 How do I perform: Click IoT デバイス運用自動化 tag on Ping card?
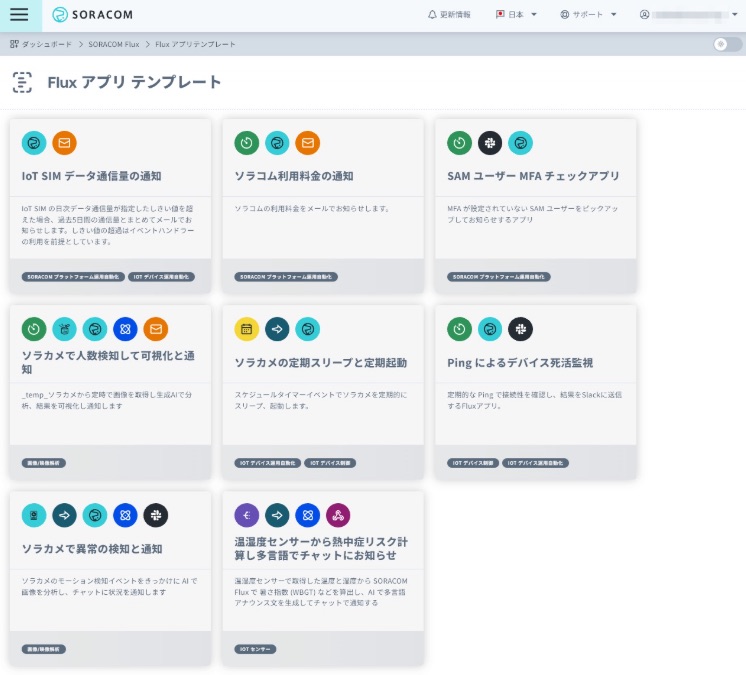coord(535,463)
